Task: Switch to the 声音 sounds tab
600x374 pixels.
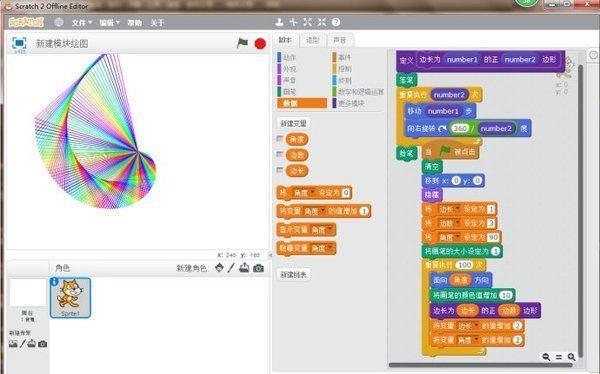Action: point(339,40)
